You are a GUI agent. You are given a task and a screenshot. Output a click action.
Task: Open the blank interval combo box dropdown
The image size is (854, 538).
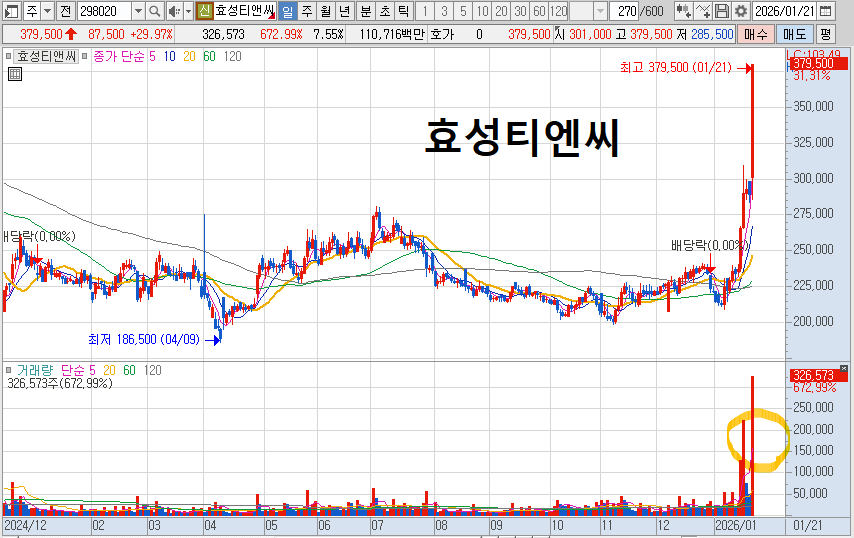coord(600,11)
